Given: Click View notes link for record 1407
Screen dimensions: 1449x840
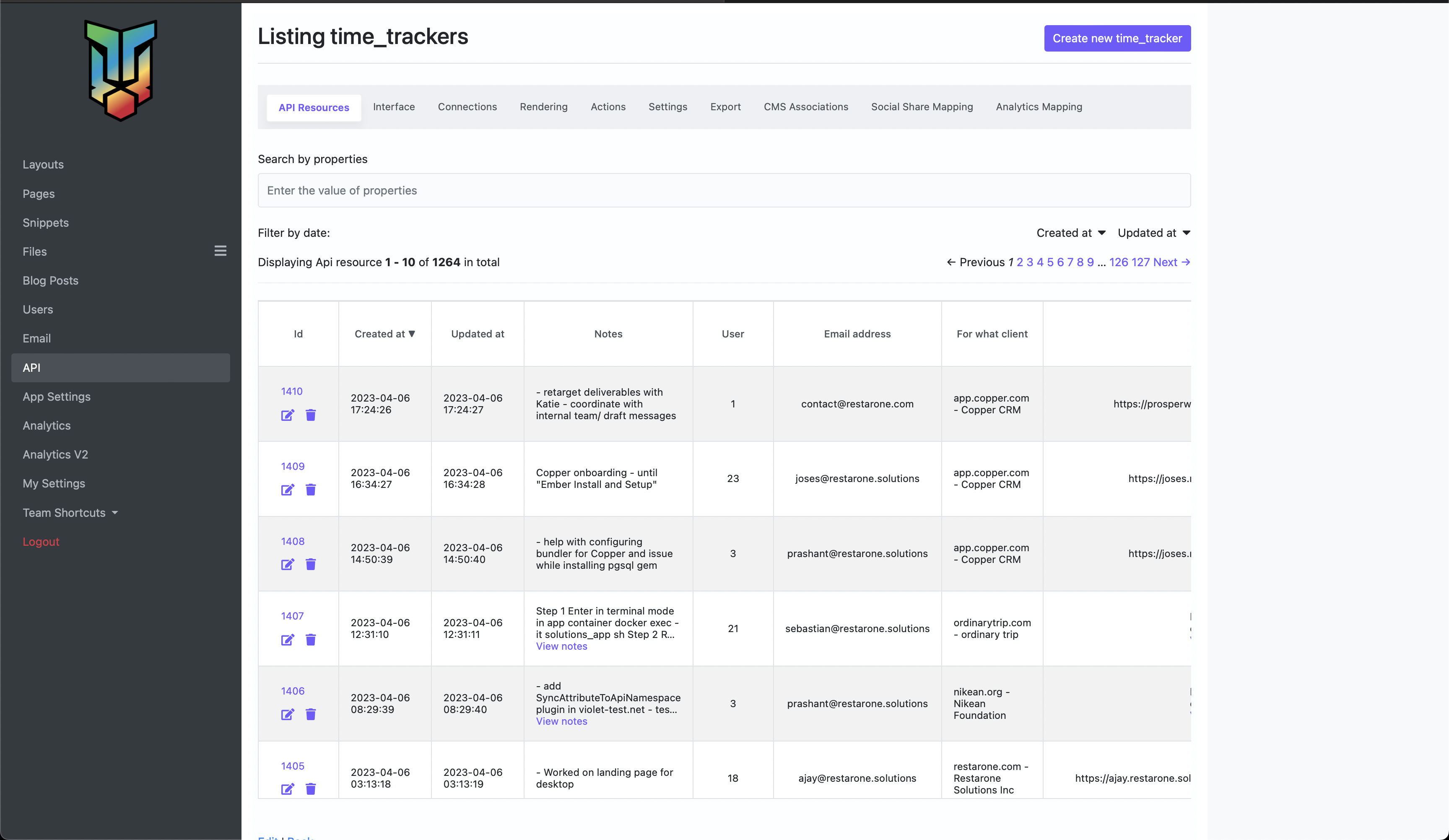Looking at the screenshot, I should tap(561, 646).
